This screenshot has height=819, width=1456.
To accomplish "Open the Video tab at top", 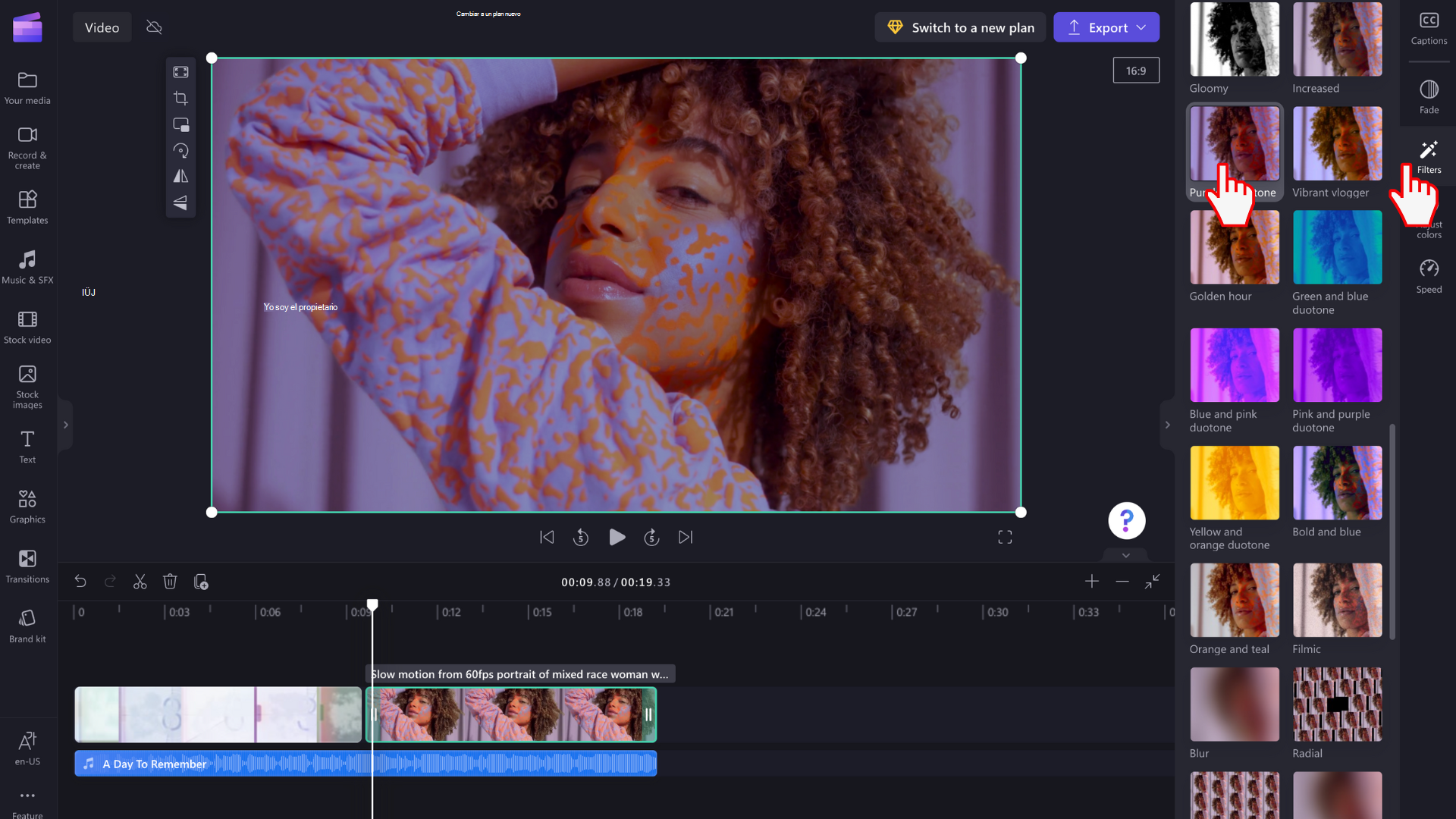I will click(x=102, y=27).
